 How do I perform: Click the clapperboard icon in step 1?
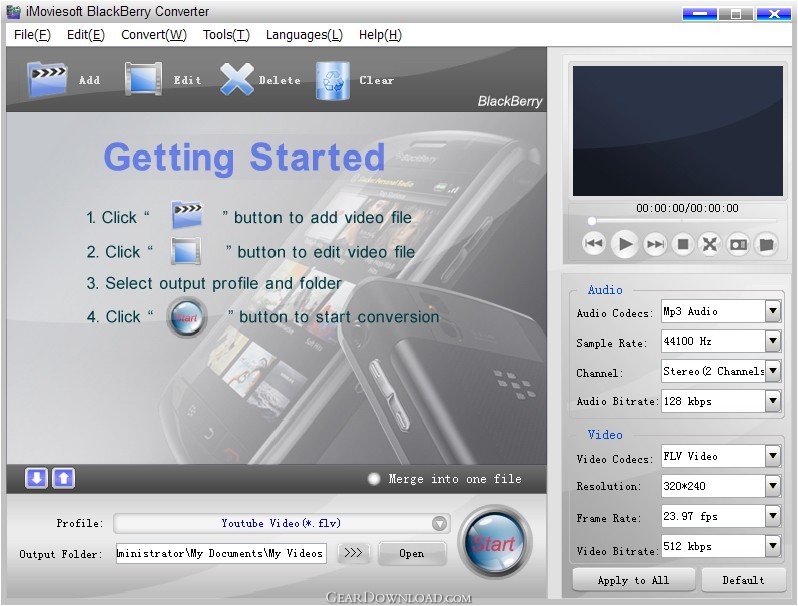point(187,215)
